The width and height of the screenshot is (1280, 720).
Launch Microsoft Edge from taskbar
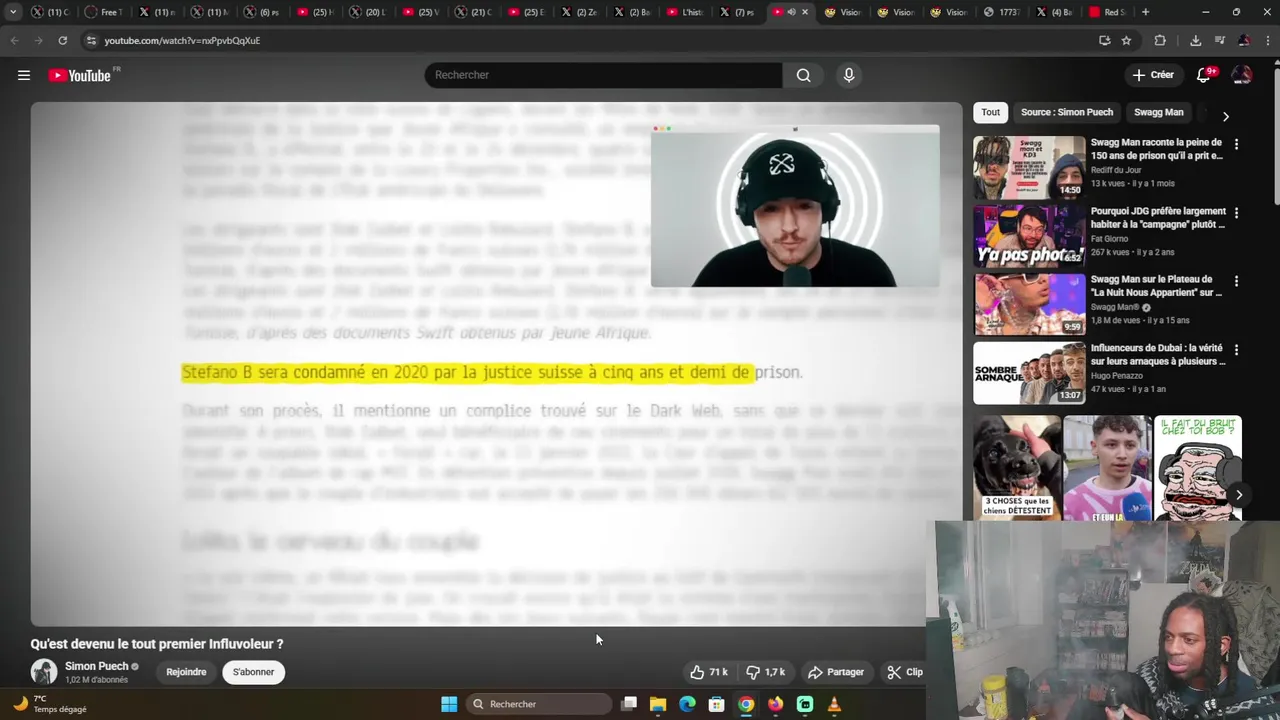click(x=687, y=704)
